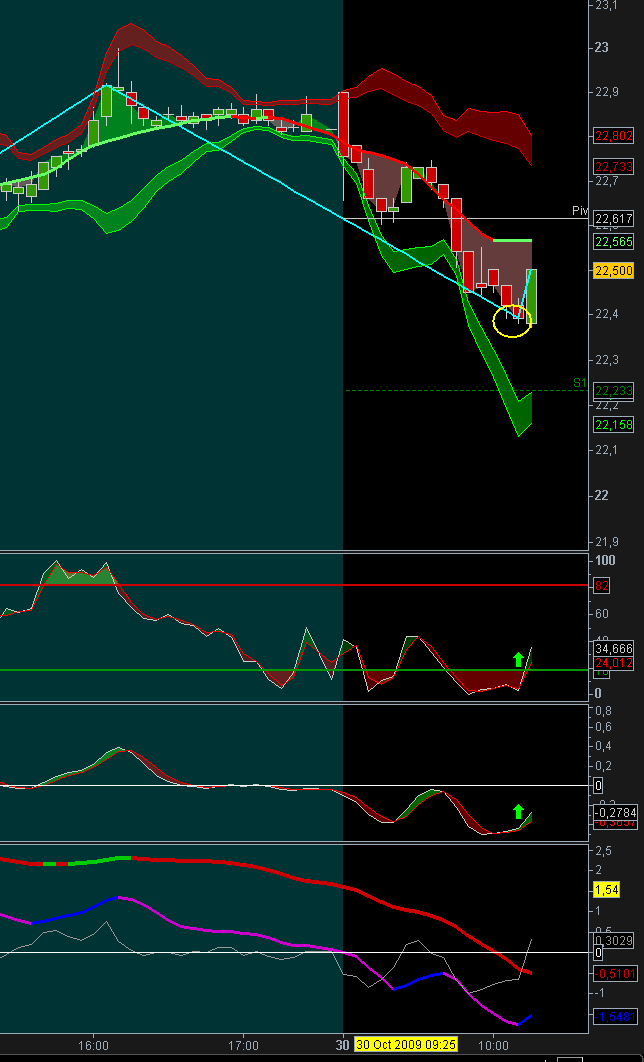
Task: Select the white pivot horizontal line
Action: 467,218
